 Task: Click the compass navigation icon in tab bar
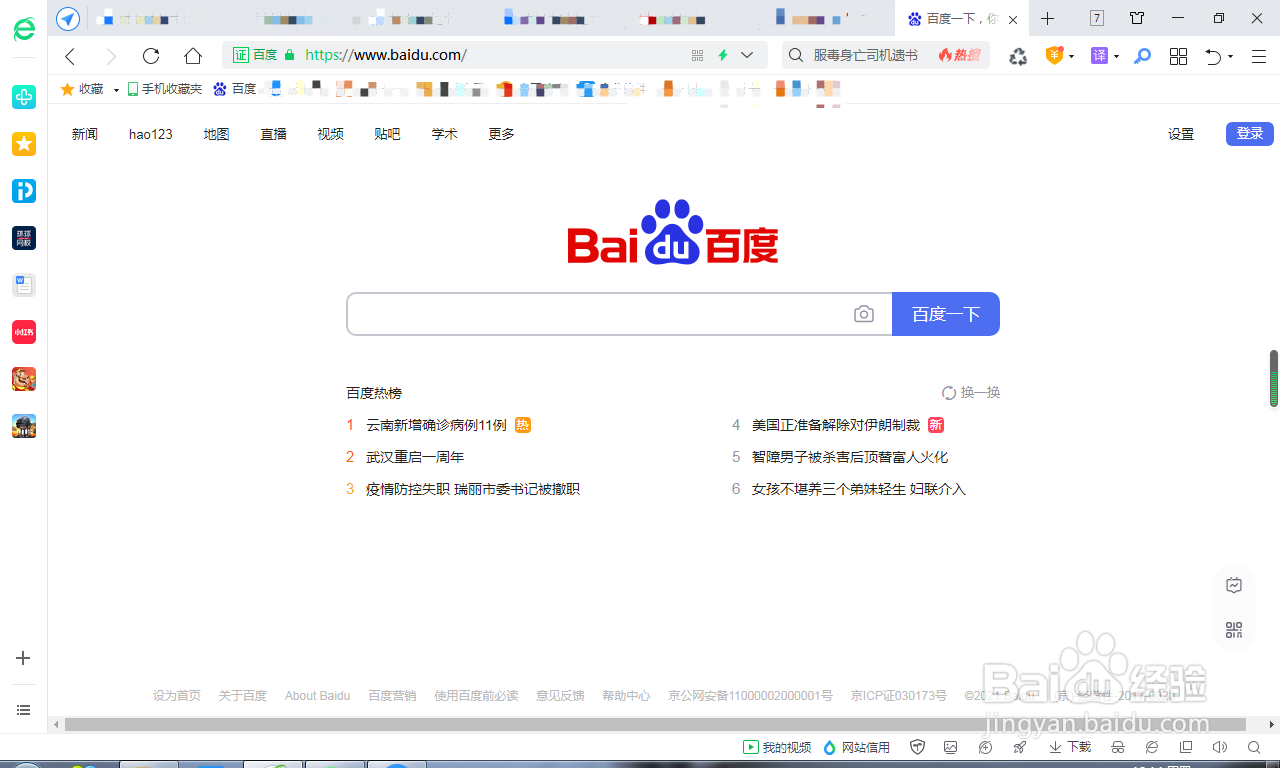(68, 19)
